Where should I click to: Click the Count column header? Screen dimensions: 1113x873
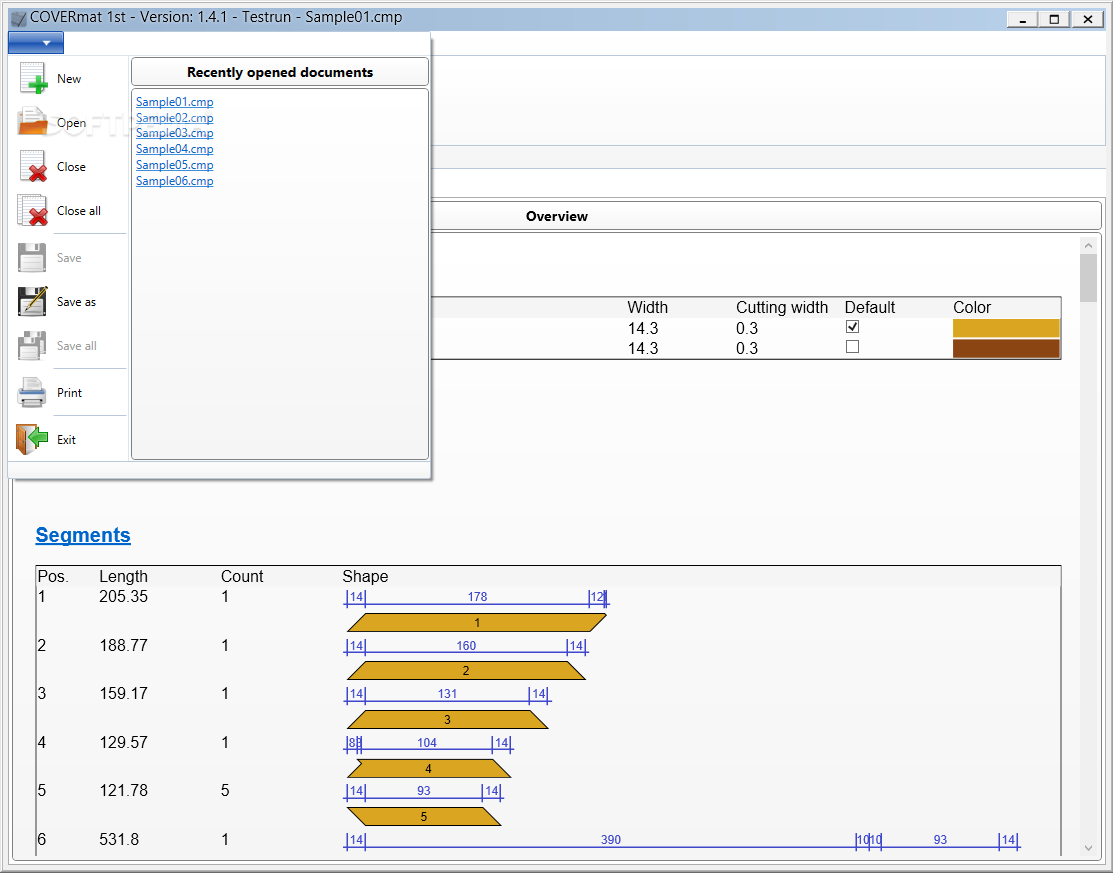click(242, 576)
